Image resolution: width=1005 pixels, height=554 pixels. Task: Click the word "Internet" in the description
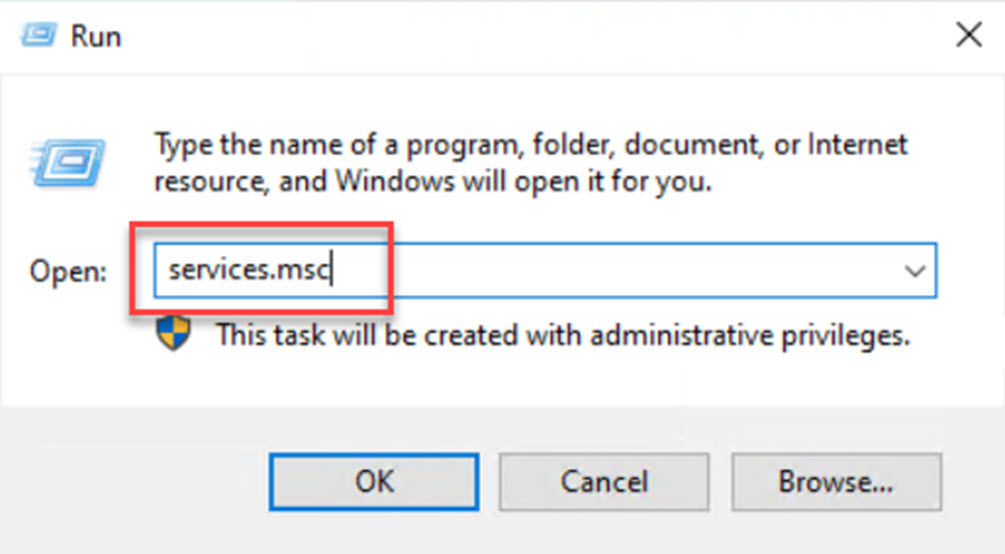tap(854, 144)
